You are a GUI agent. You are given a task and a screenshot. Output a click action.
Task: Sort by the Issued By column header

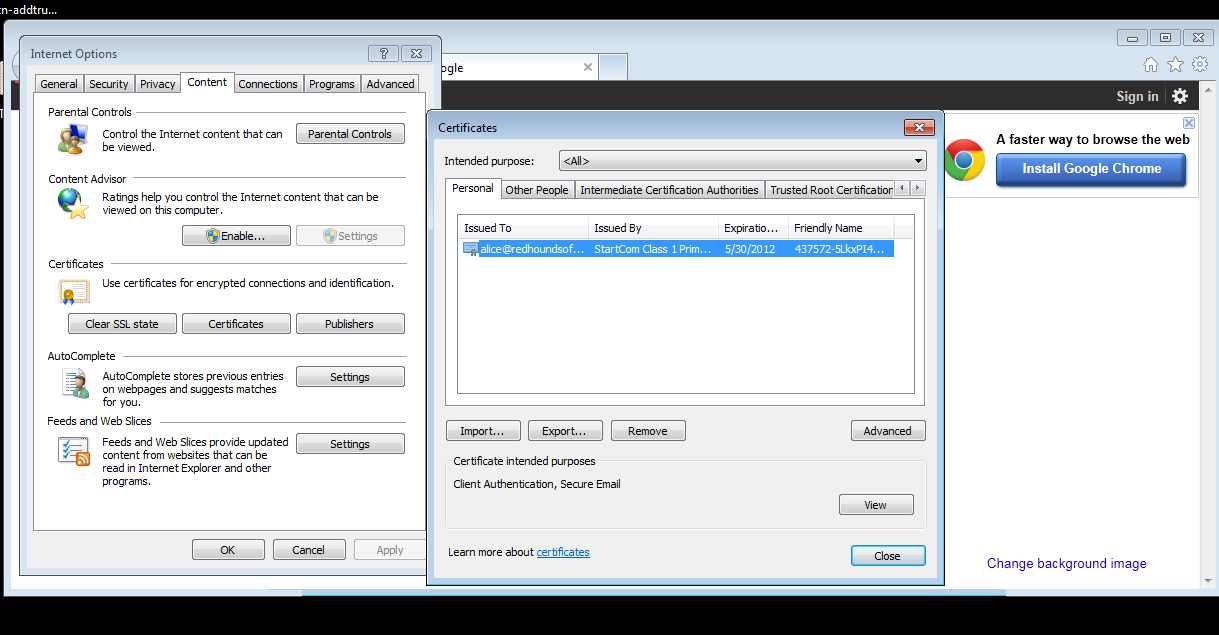pyautogui.click(x=652, y=228)
